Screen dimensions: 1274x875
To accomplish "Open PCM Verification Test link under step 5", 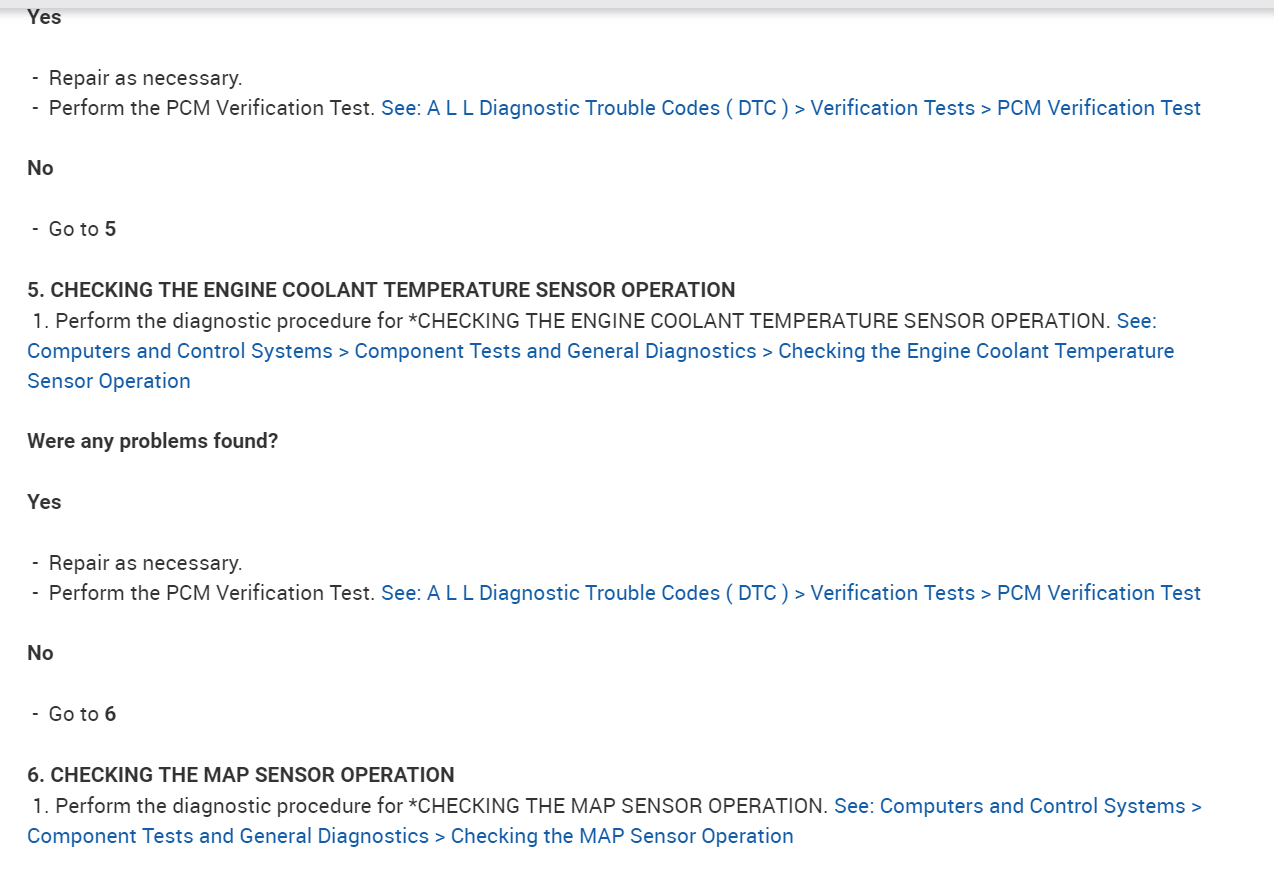I will pos(790,593).
